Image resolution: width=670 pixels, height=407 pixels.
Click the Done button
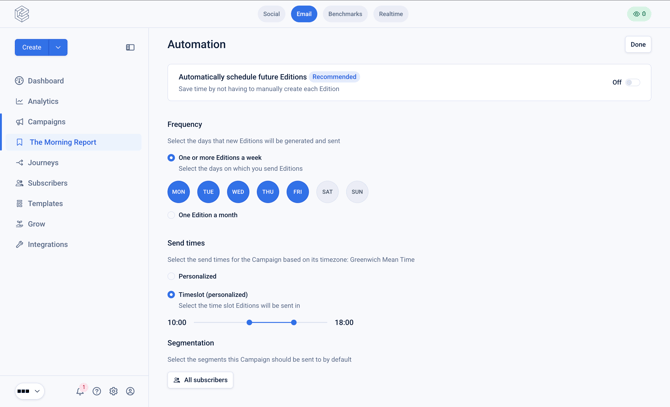pos(638,44)
